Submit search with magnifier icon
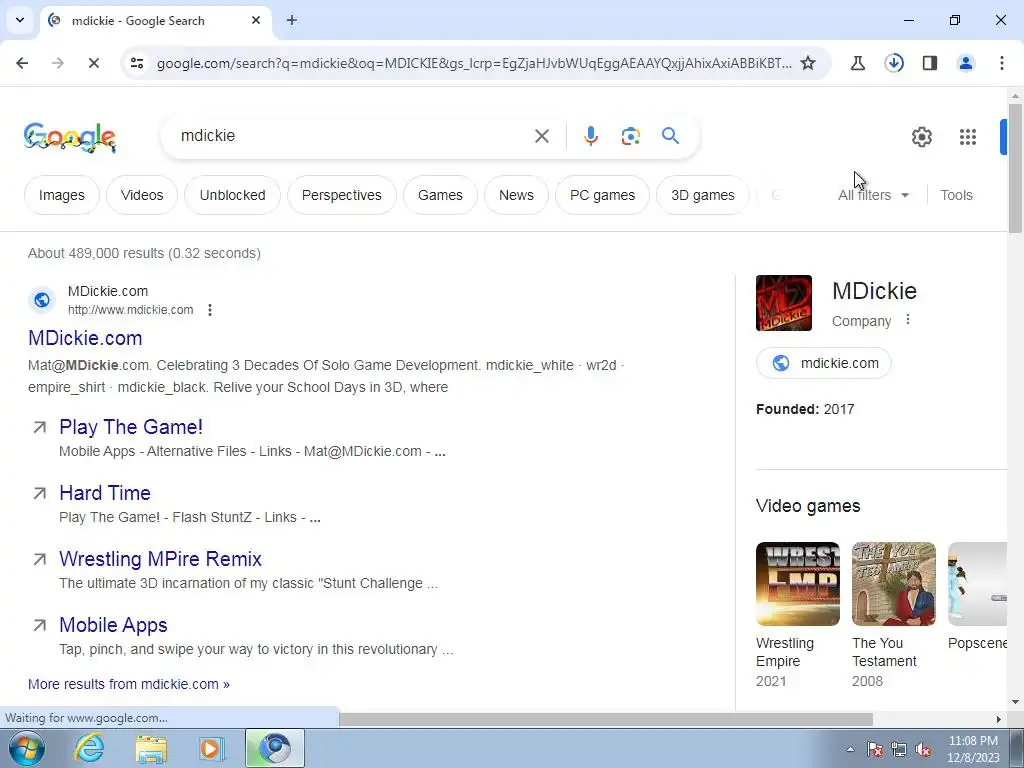1024x768 pixels. [x=671, y=136]
